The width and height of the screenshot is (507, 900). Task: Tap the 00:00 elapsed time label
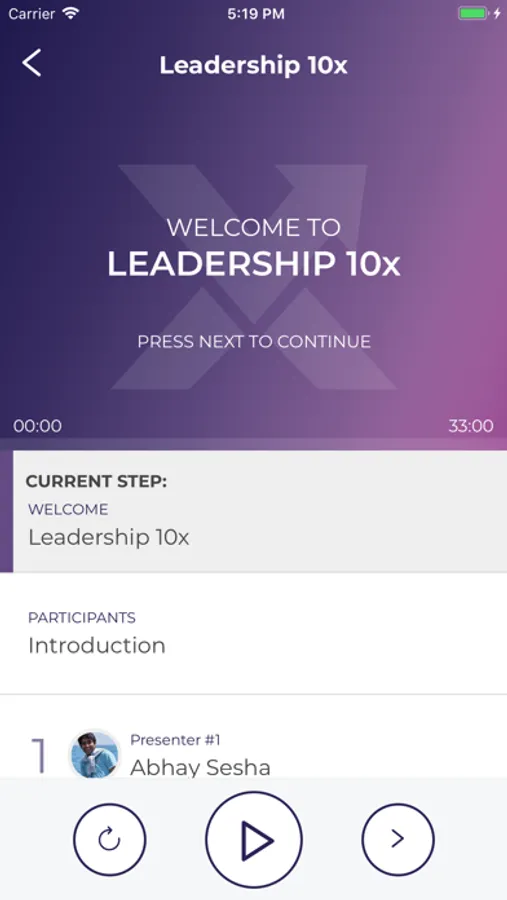click(x=38, y=426)
